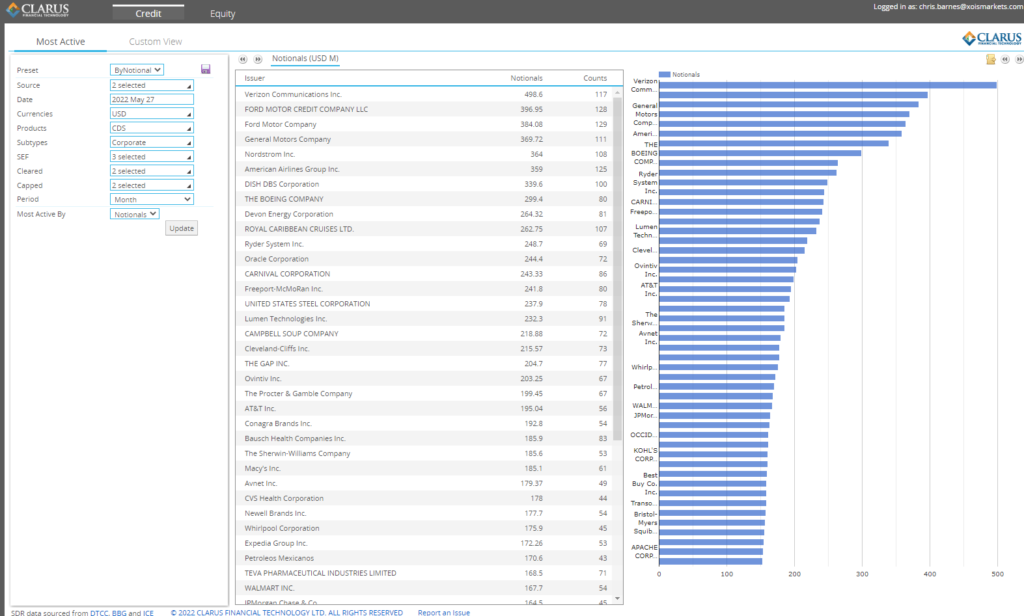Viewport: 1024px width, 616px height.
Task: Click the logged-in user email in the header
Action: tap(970, 7)
